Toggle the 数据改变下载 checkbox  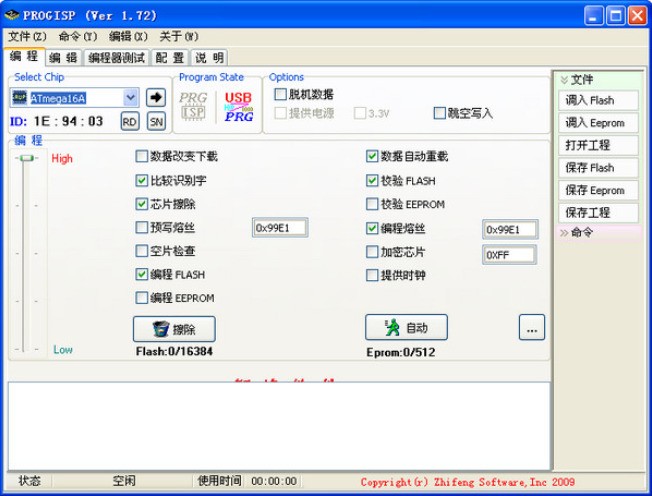tap(141, 156)
